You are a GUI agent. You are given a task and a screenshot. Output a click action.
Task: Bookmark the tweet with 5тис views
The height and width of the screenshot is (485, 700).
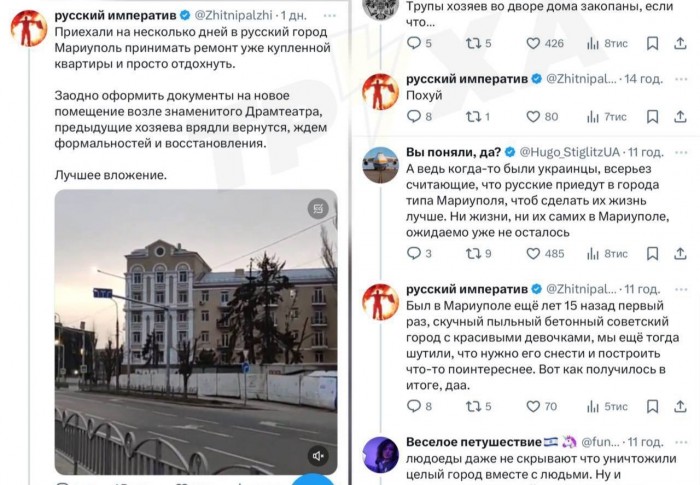[x=652, y=406]
